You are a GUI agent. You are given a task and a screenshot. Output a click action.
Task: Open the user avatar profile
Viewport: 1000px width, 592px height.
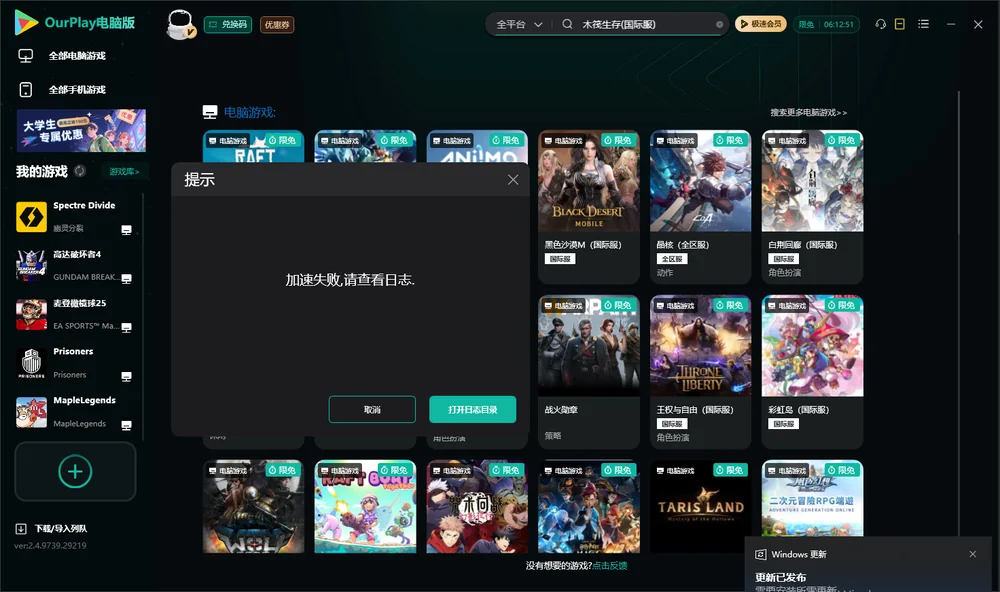click(x=180, y=24)
